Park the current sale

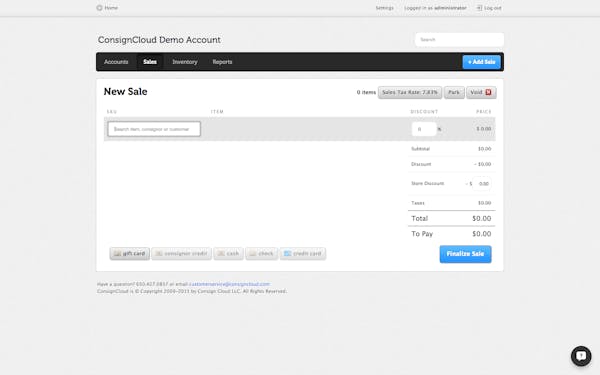click(454, 92)
